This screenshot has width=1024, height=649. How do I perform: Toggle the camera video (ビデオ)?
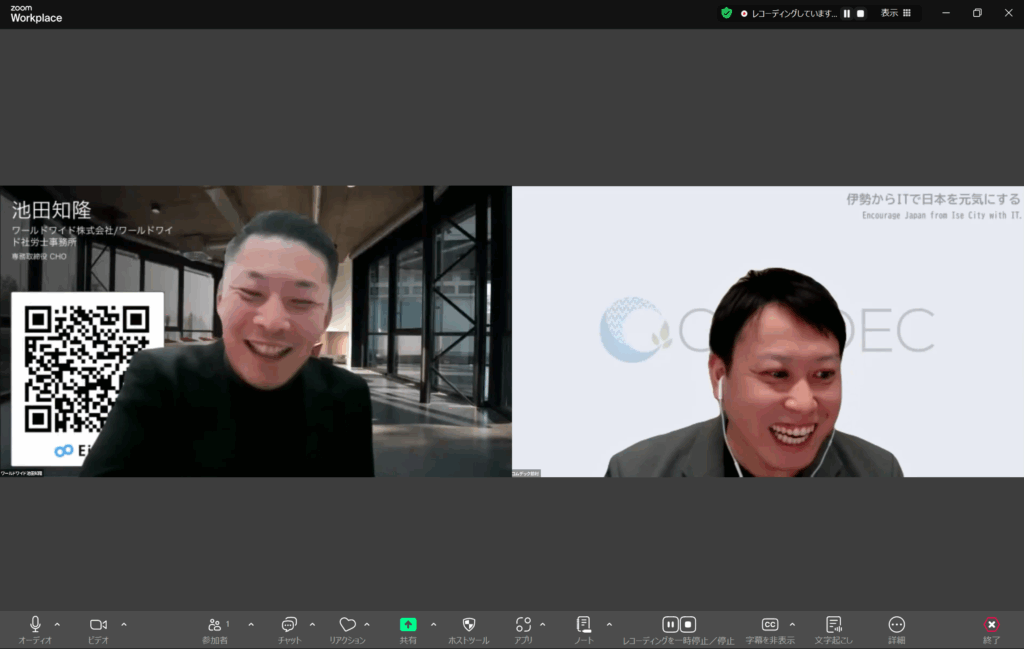98,625
